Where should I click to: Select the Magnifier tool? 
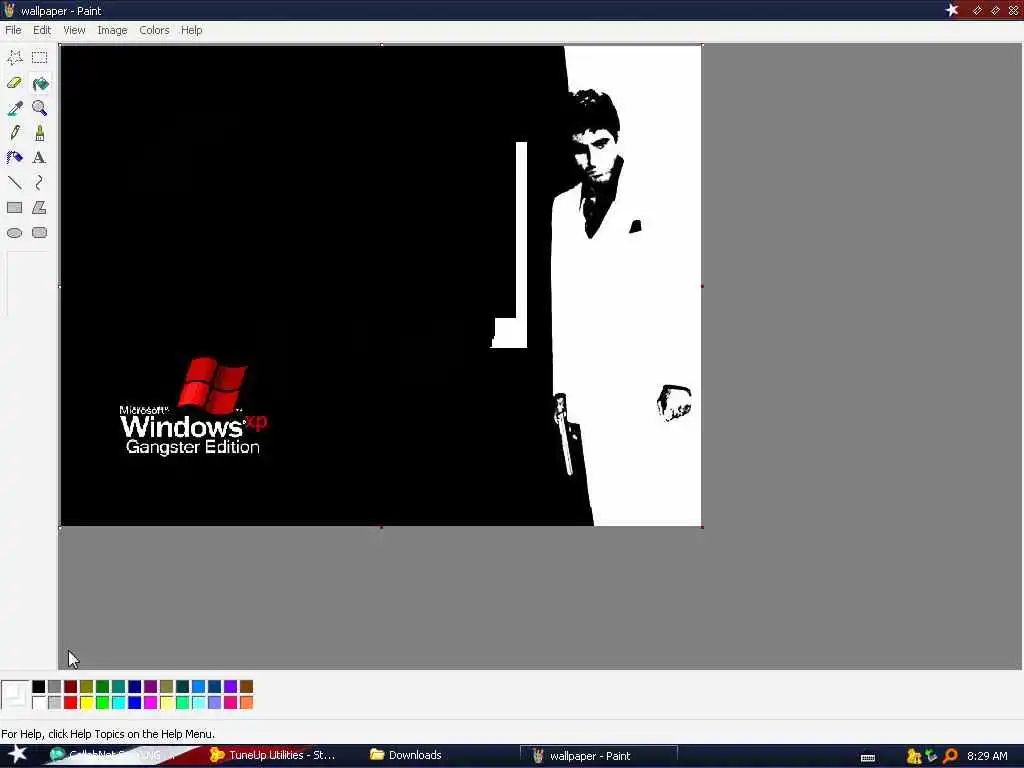(x=39, y=108)
